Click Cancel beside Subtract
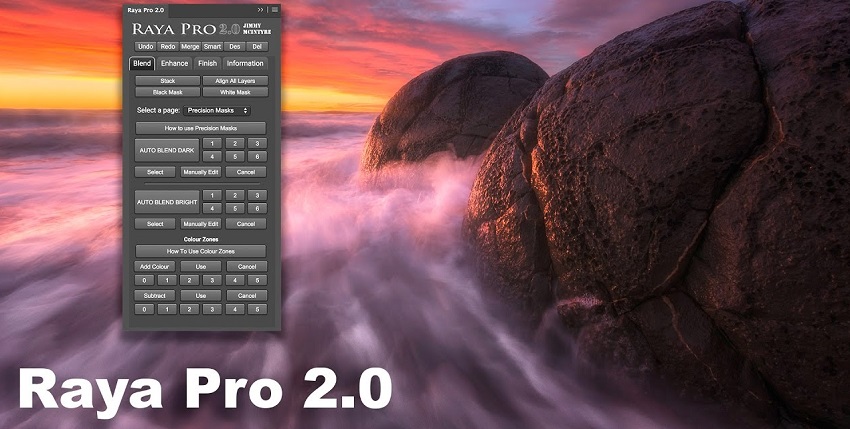 (x=247, y=296)
